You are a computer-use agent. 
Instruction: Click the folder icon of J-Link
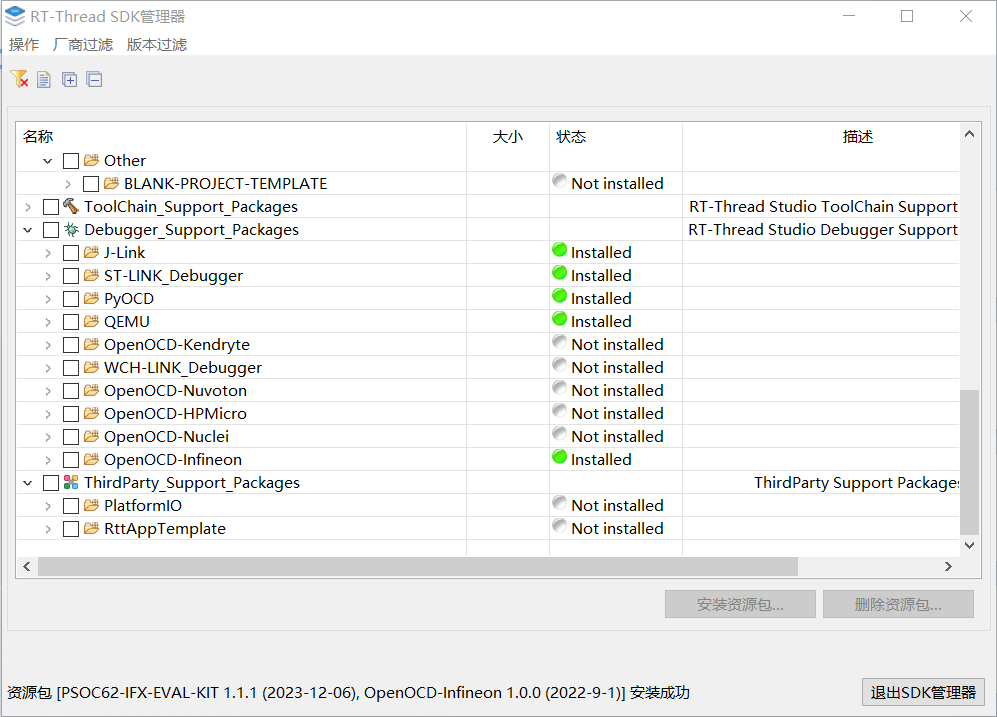92,252
